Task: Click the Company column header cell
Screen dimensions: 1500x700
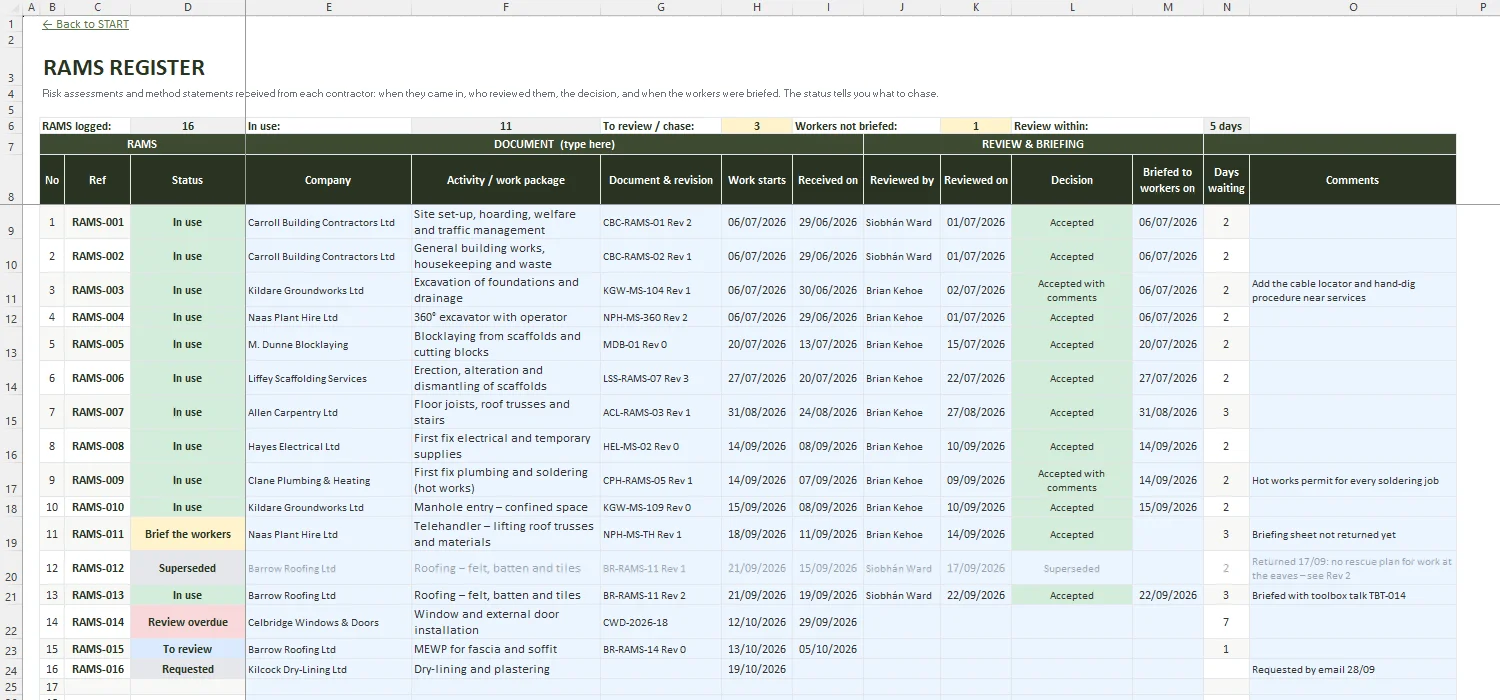Action: [x=328, y=180]
